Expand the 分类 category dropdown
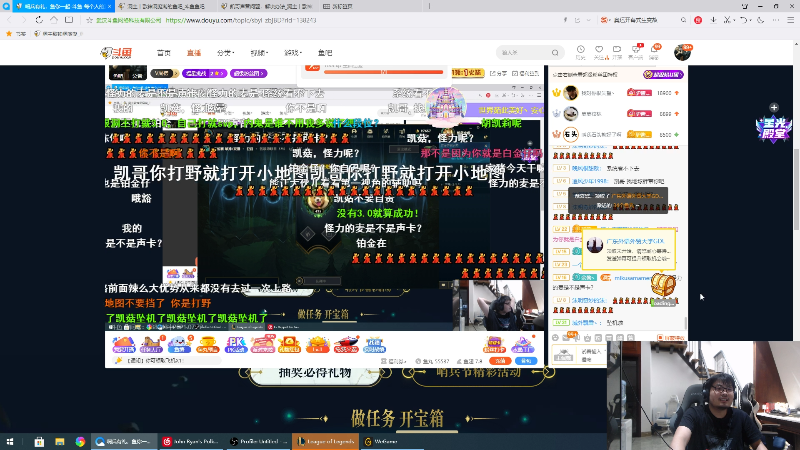800x450 pixels. [x=225, y=53]
